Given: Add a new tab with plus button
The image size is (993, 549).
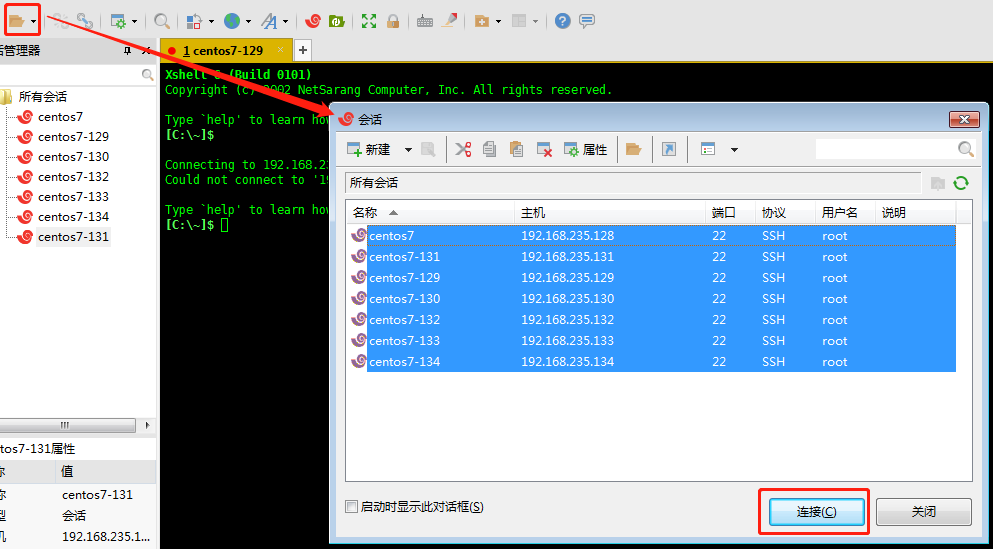Looking at the screenshot, I should click(303, 50).
